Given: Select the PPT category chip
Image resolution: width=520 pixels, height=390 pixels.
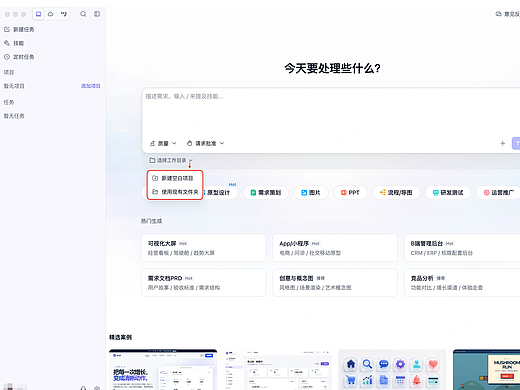Looking at the screenshot, I should pos(350,193).
